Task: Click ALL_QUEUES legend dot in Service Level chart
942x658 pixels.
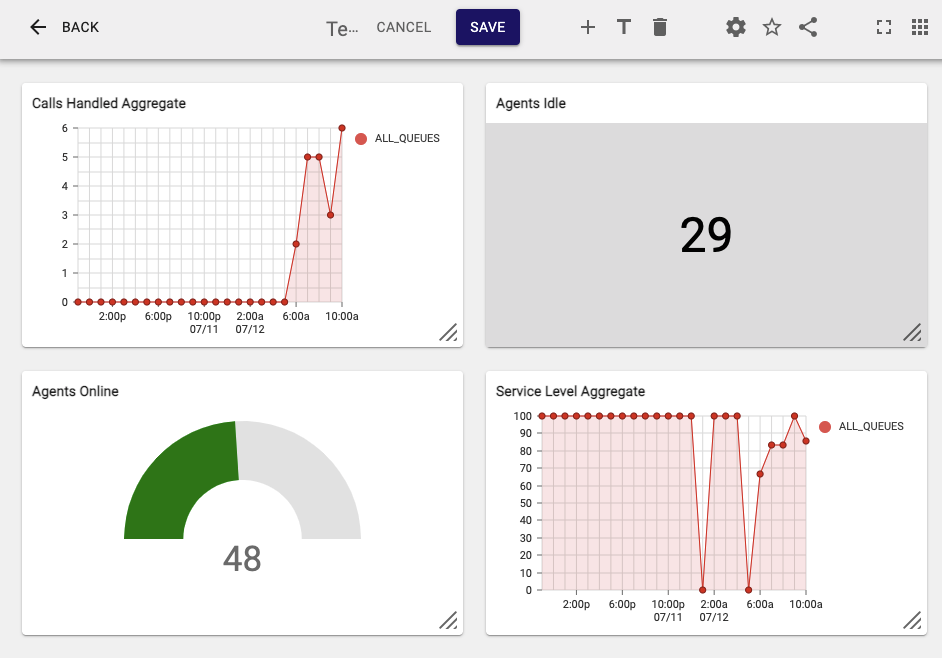Action: click(x=825, y=427)
